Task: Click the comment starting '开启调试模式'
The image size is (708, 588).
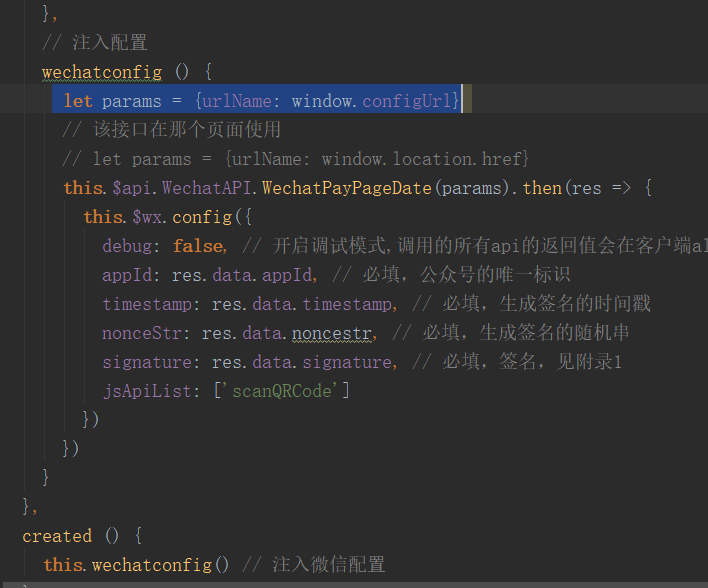Action: click(490, 246)
